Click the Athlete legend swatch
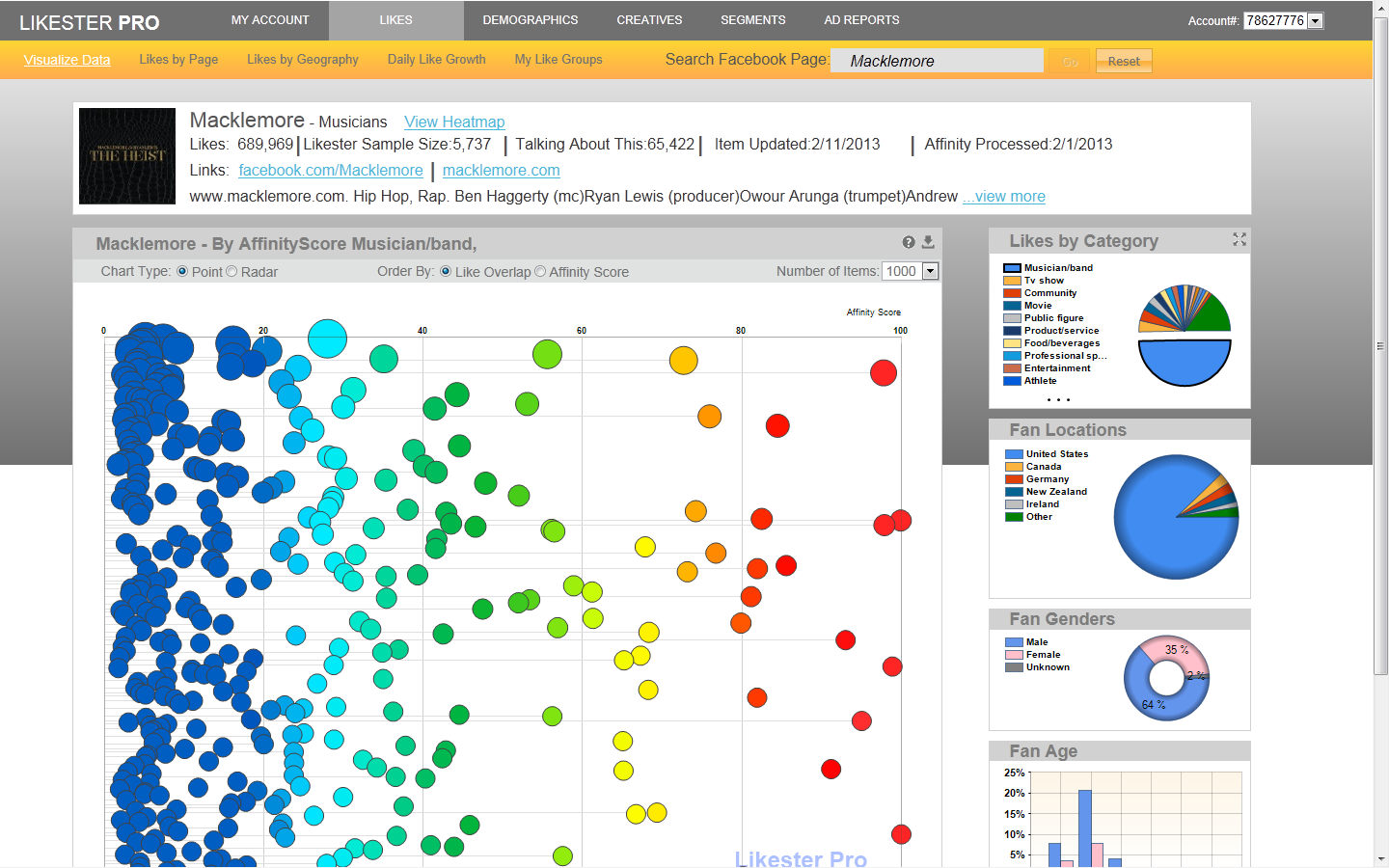Screen dimensions: 1389x868 1012,381
